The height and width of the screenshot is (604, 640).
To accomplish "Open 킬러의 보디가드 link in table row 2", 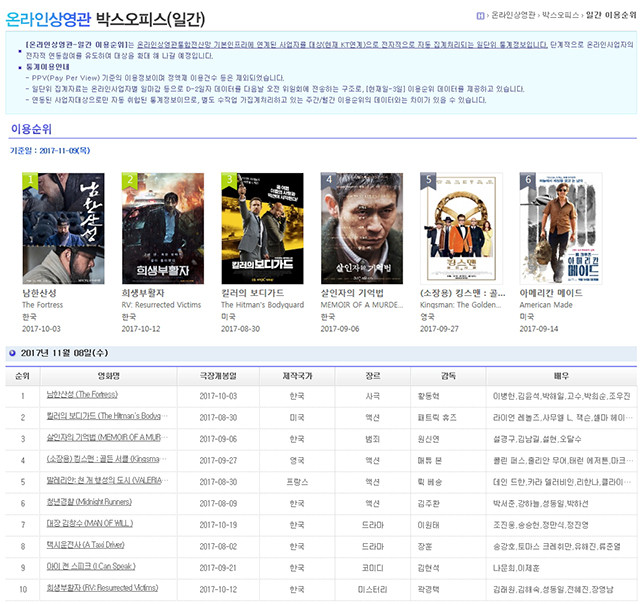I will 103,414.
